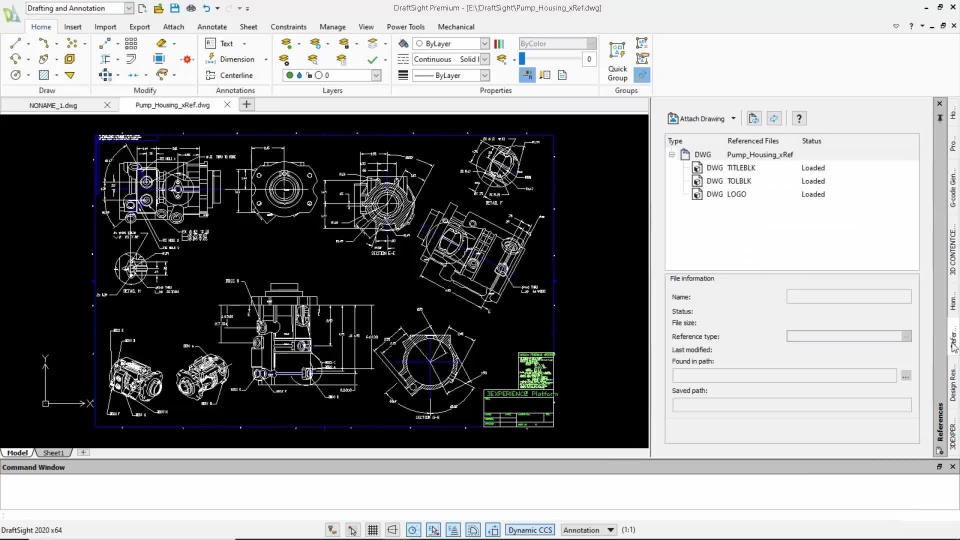Click the Centerline annotation tool
This screenshot has width=960, height=540.
coord(230,75)
